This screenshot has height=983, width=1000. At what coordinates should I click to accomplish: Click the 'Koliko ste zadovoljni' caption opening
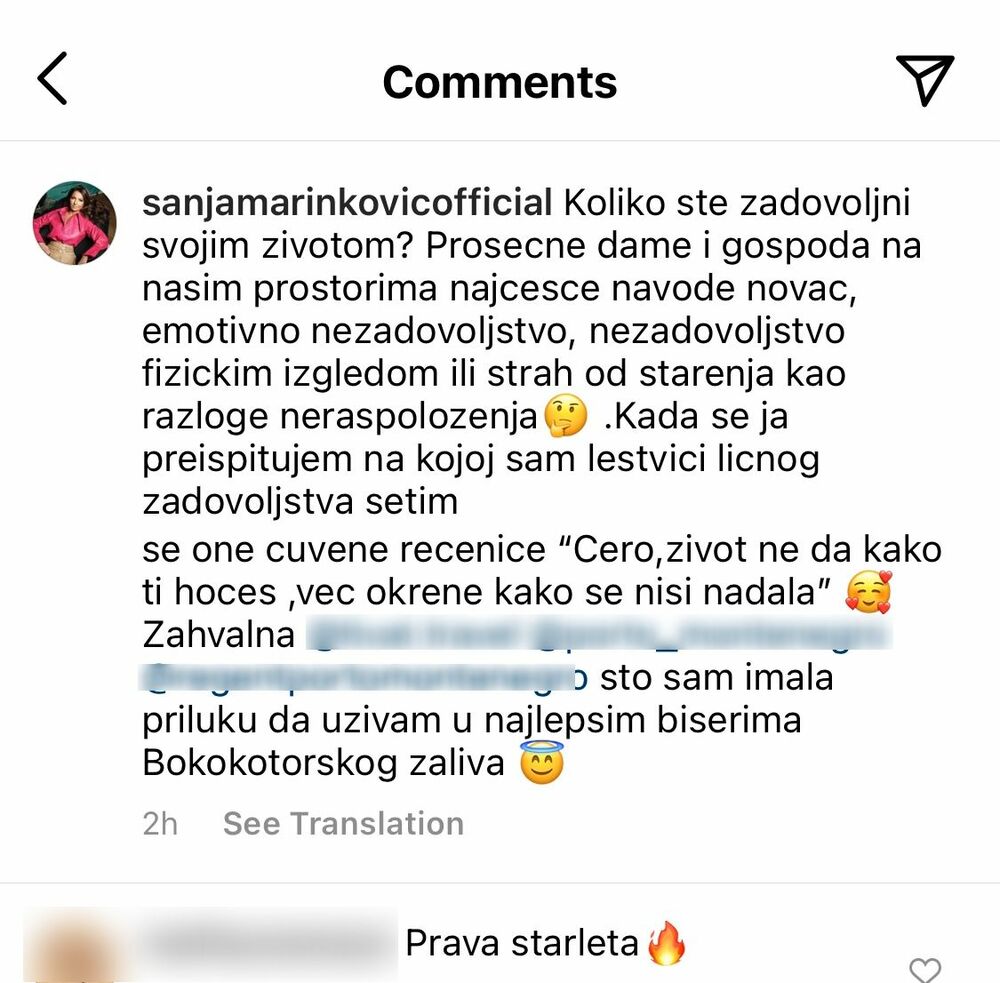point(737,203)
